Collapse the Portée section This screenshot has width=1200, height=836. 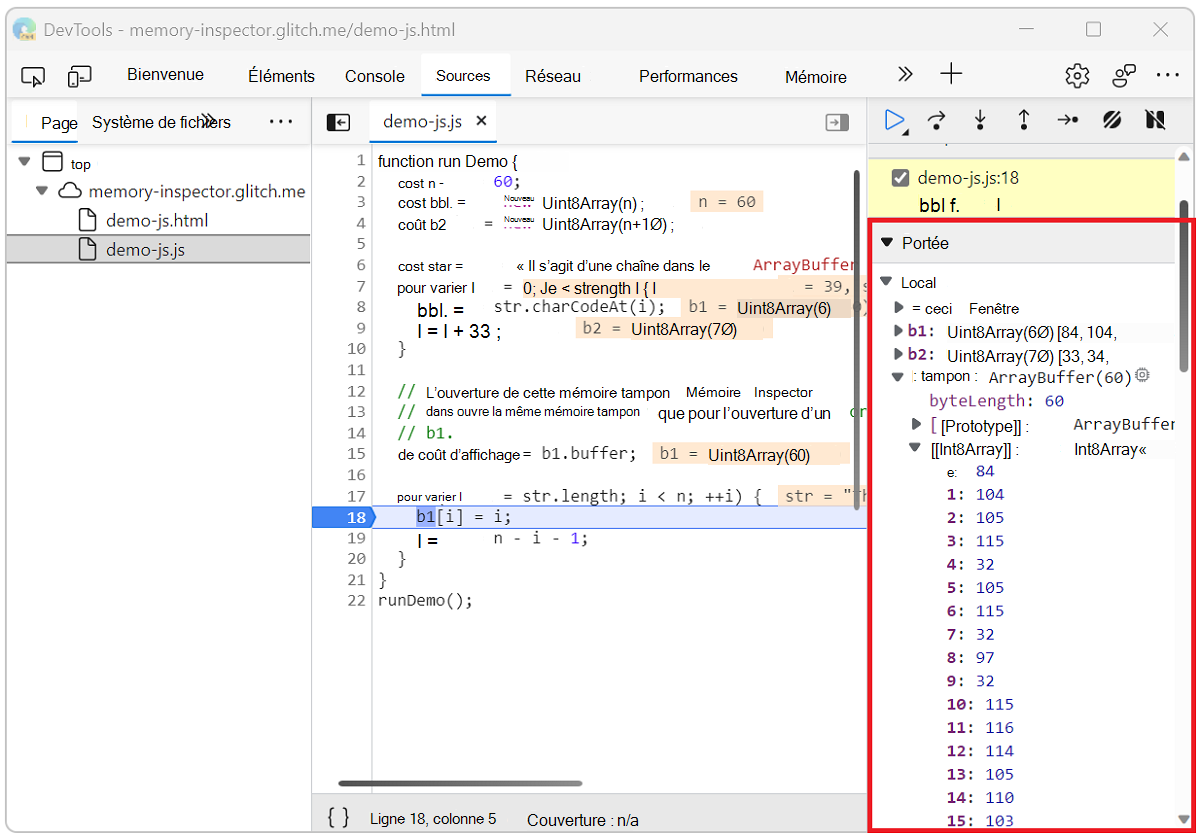click(x=886, y=243)
